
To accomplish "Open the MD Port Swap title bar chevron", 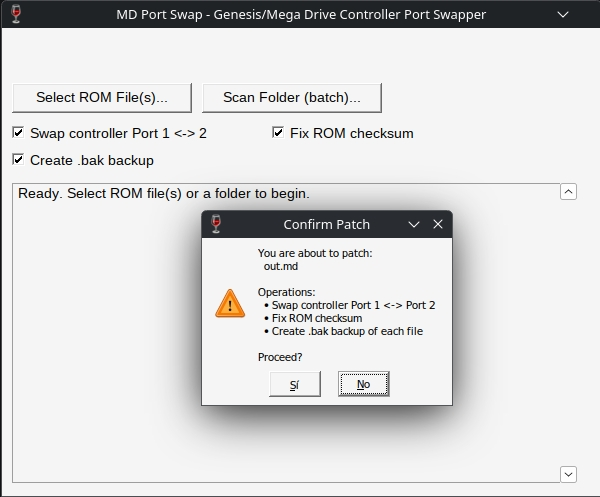I will click(563, 15).
